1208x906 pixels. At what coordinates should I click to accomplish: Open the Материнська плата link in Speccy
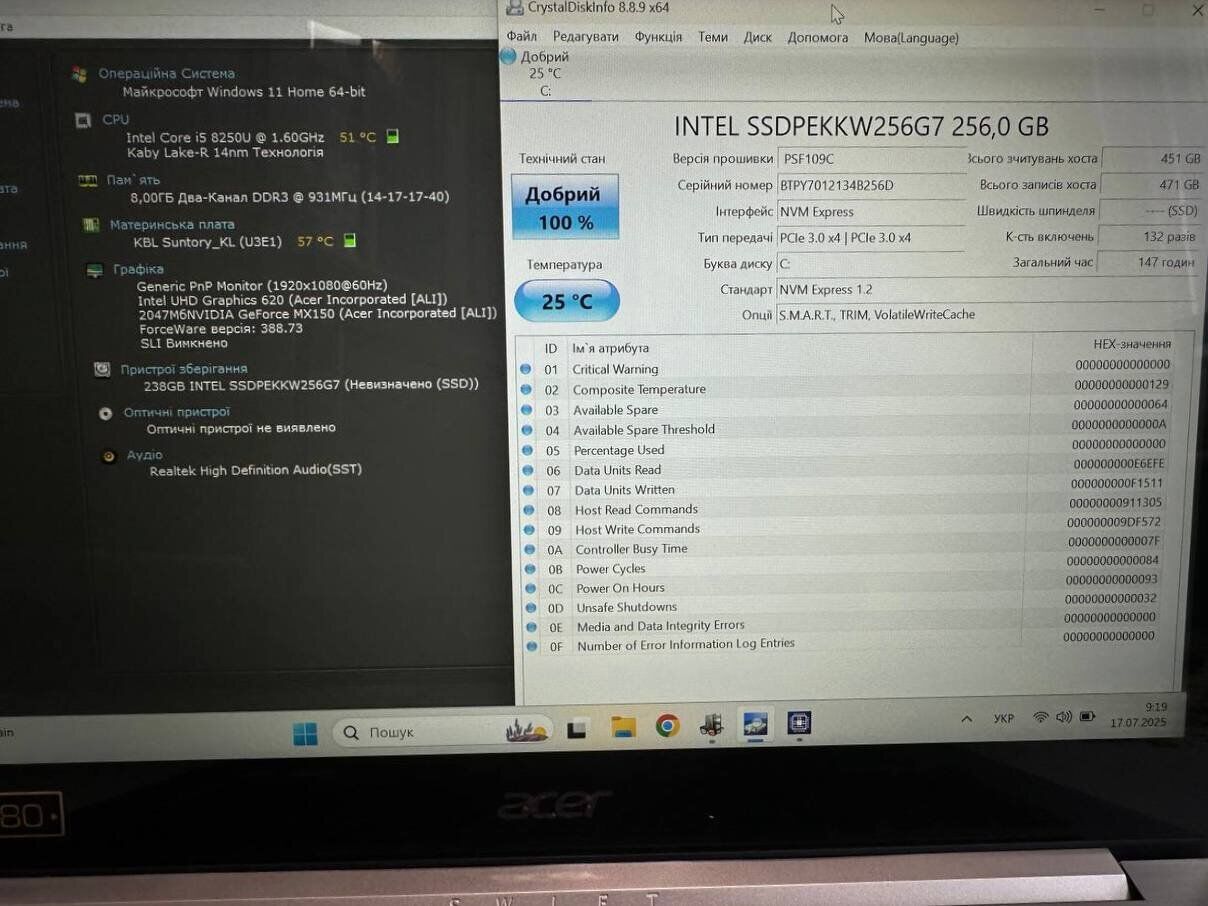pyautogui.click(x=172, y=225)
